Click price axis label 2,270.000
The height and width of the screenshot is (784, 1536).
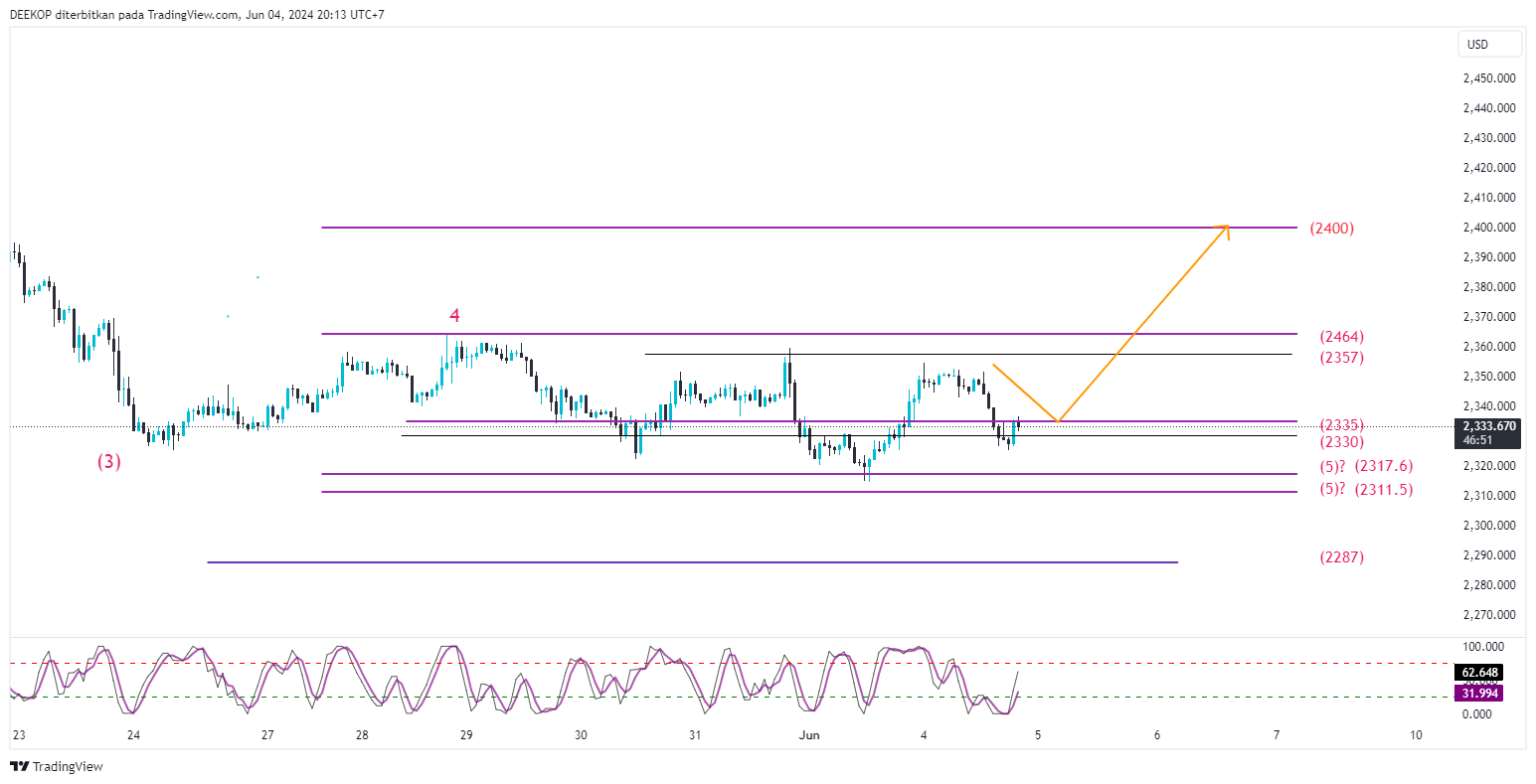[x=1489, y=615]
